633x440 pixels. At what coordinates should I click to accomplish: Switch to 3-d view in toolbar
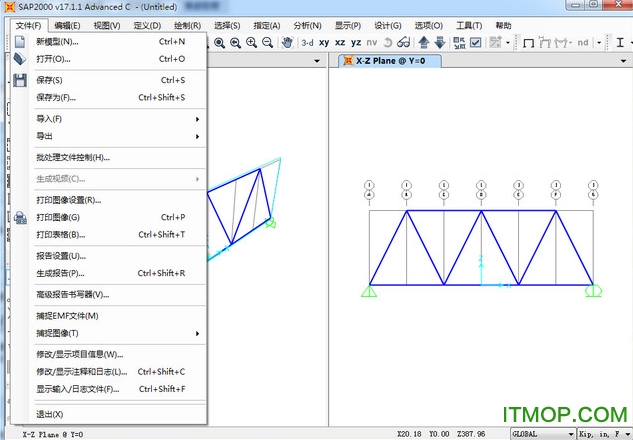coord(307,43)
